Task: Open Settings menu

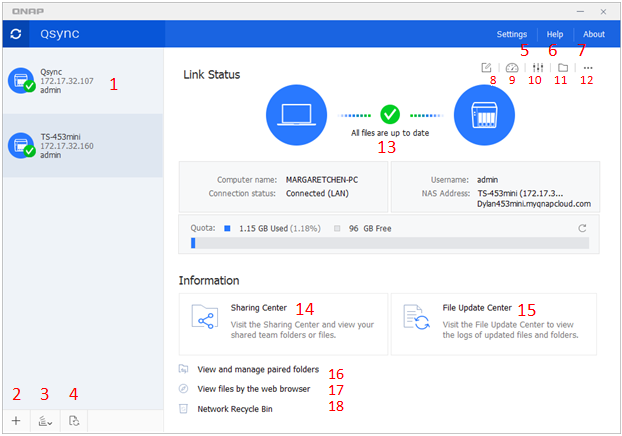Action: pos(512,34)
